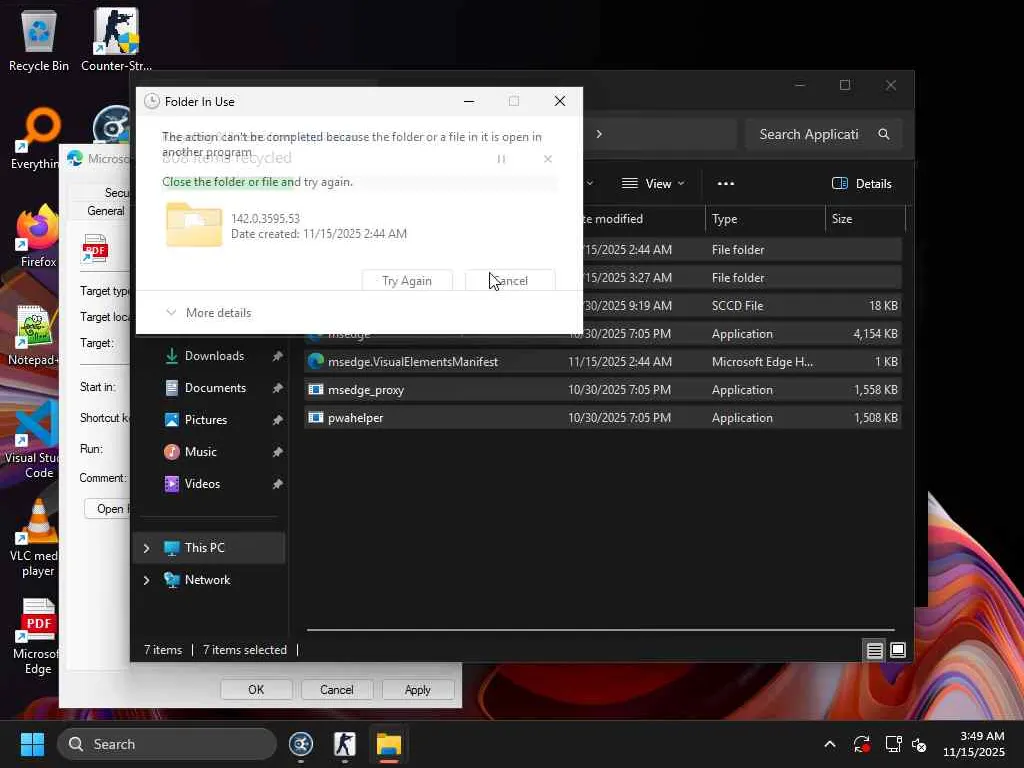Cancel the recycling progress with its X
The height and width of the screenshot is (768, 1024).
pyautogui.click(x=548, y=159)
